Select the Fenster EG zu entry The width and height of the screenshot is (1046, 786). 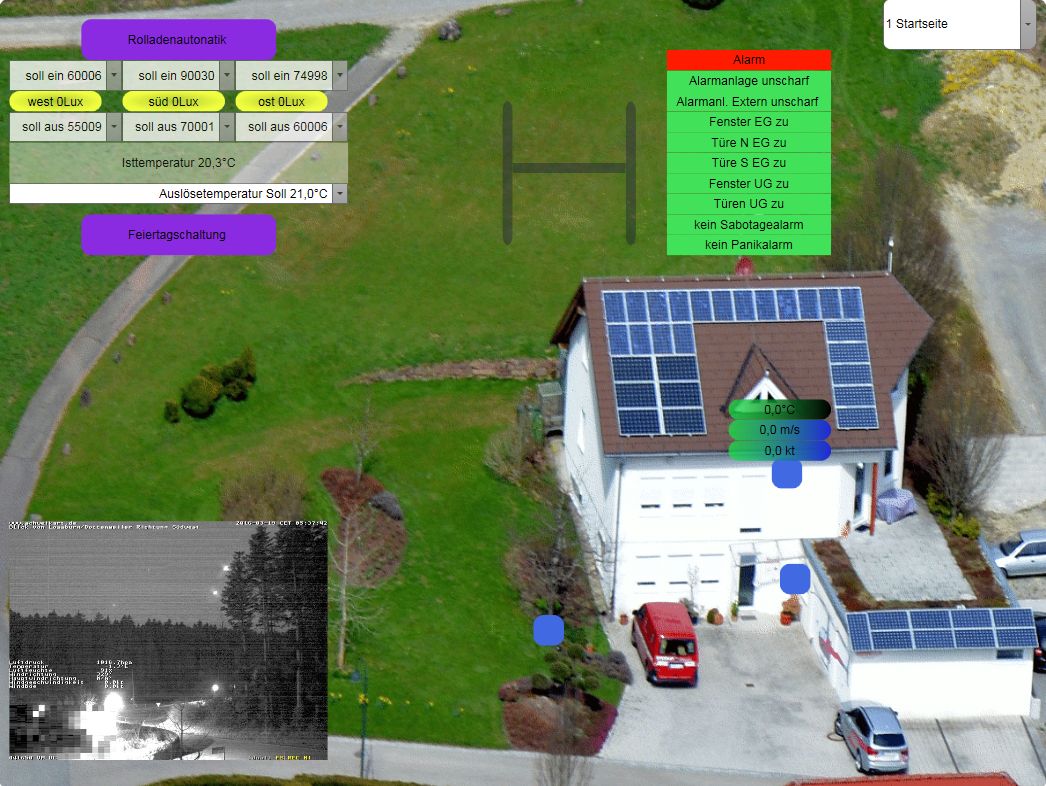tap(748, 122)
